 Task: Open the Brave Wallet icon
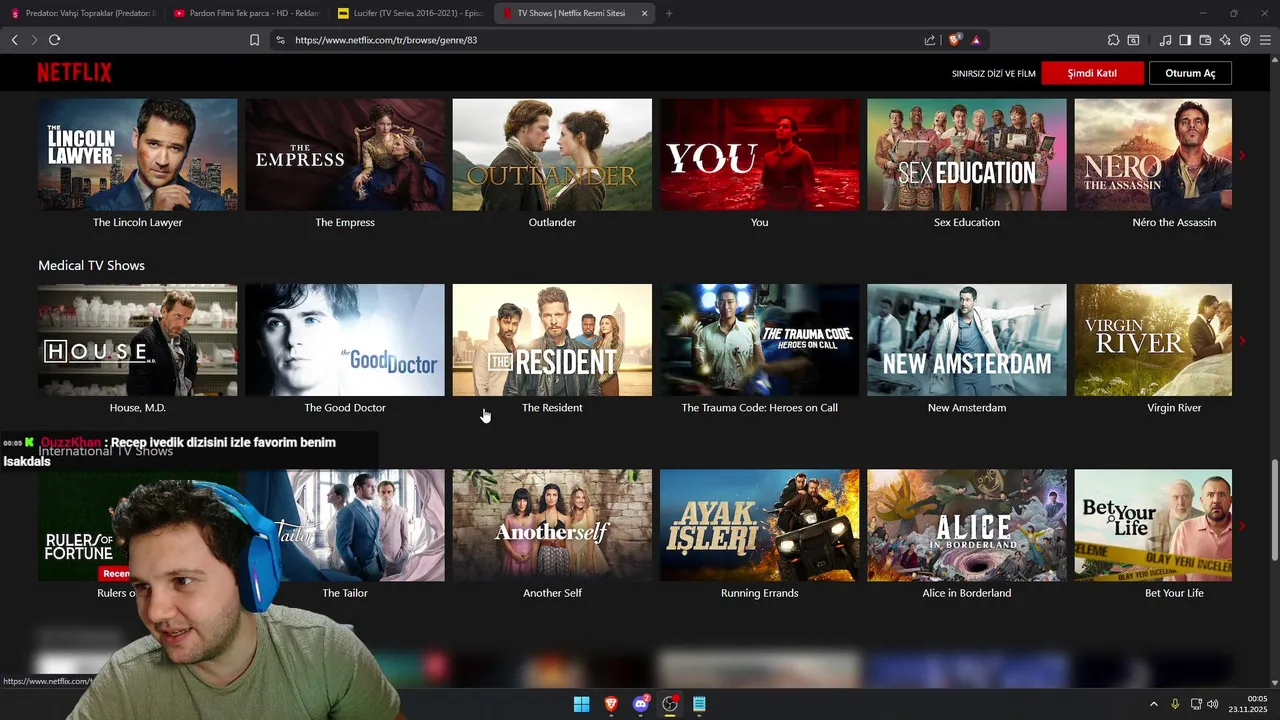[1205, 40]
